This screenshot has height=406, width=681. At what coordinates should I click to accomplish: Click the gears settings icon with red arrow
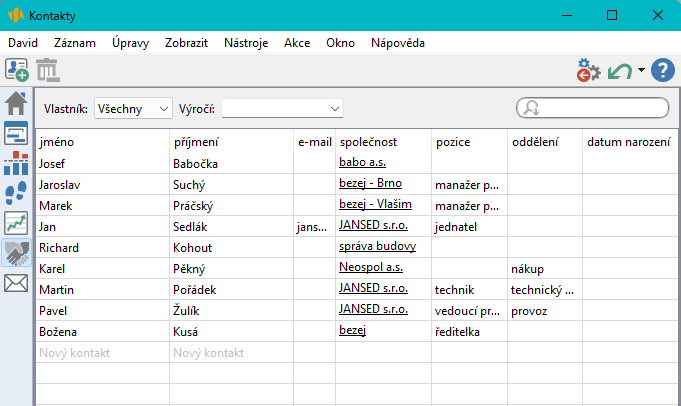click(x=588, y=70)
